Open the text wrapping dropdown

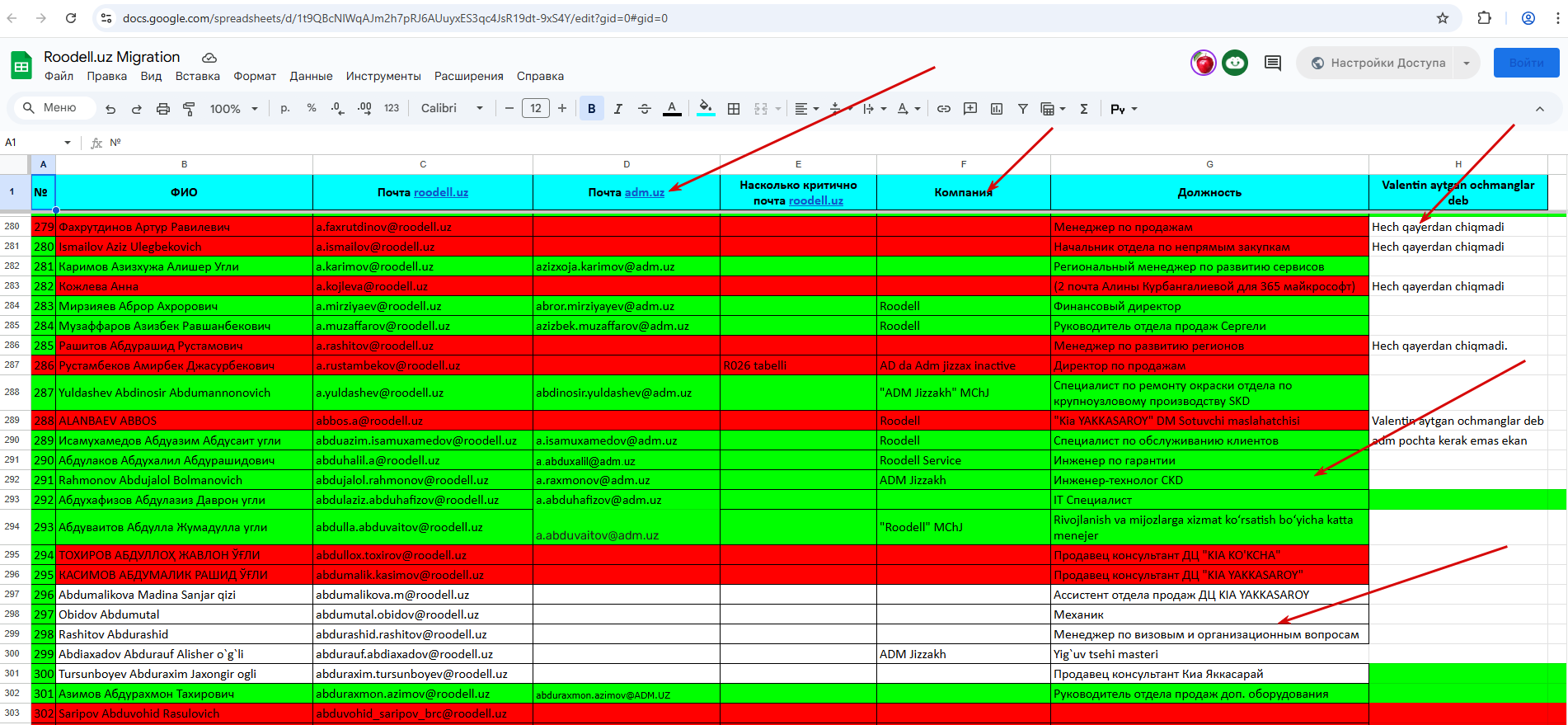click(x=874, y=109)
